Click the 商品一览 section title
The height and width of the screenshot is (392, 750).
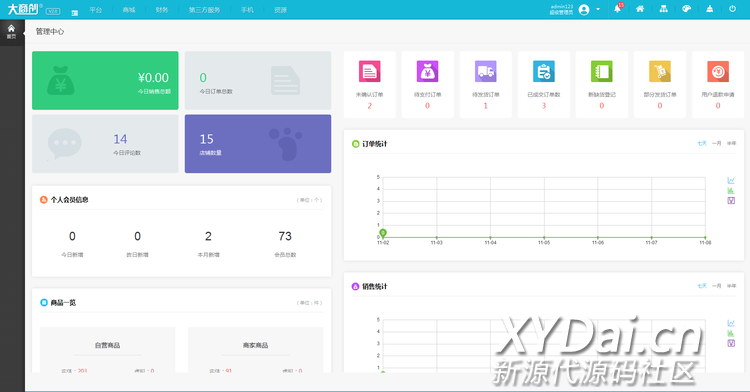(63, 303)
